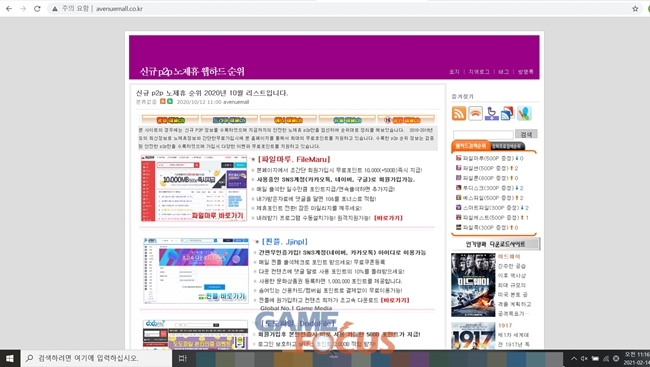Open Task View on the taskbar
The image size is (650, 367).
[x=182, y=358]
